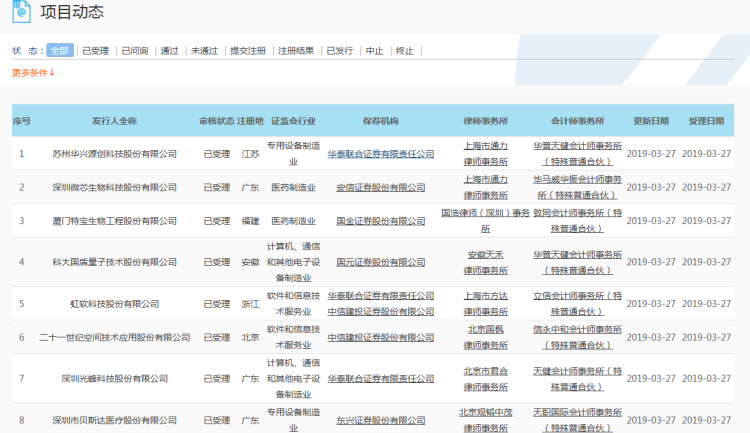Show projects with 未通过 status
This screenshot has height=433, width=750.
click(204, 51)
